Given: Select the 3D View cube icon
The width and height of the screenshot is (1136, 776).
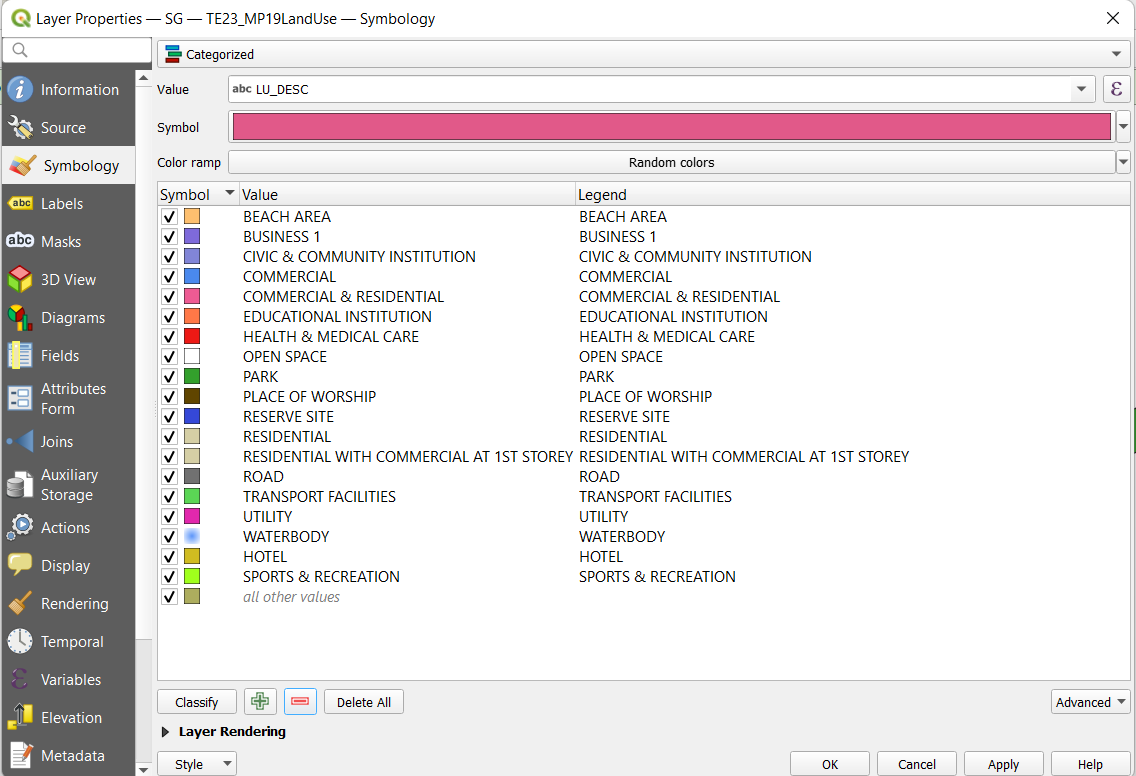Looking at the screenshot, I should [x=20, y=280].
